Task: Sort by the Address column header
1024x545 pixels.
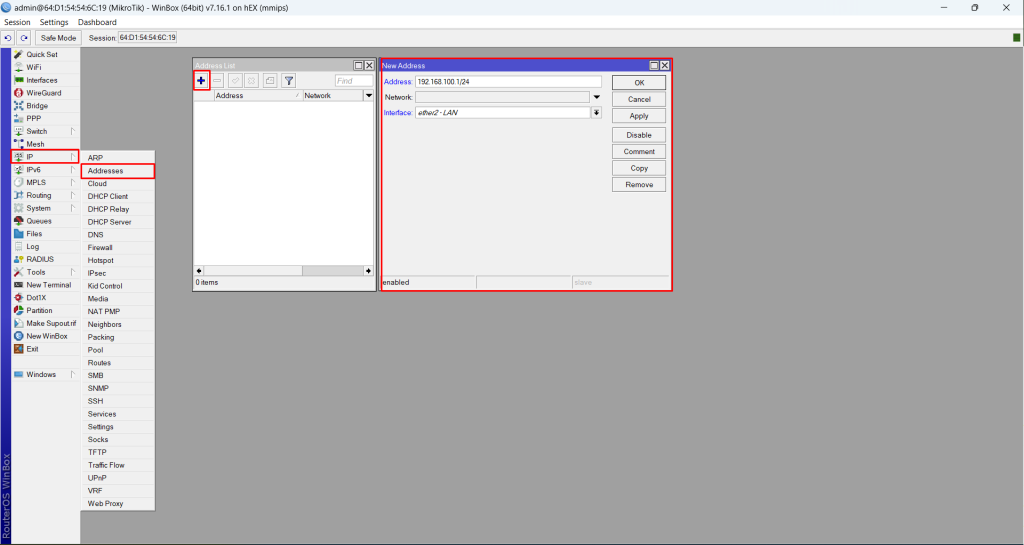Action: click(x=258, y=96)
